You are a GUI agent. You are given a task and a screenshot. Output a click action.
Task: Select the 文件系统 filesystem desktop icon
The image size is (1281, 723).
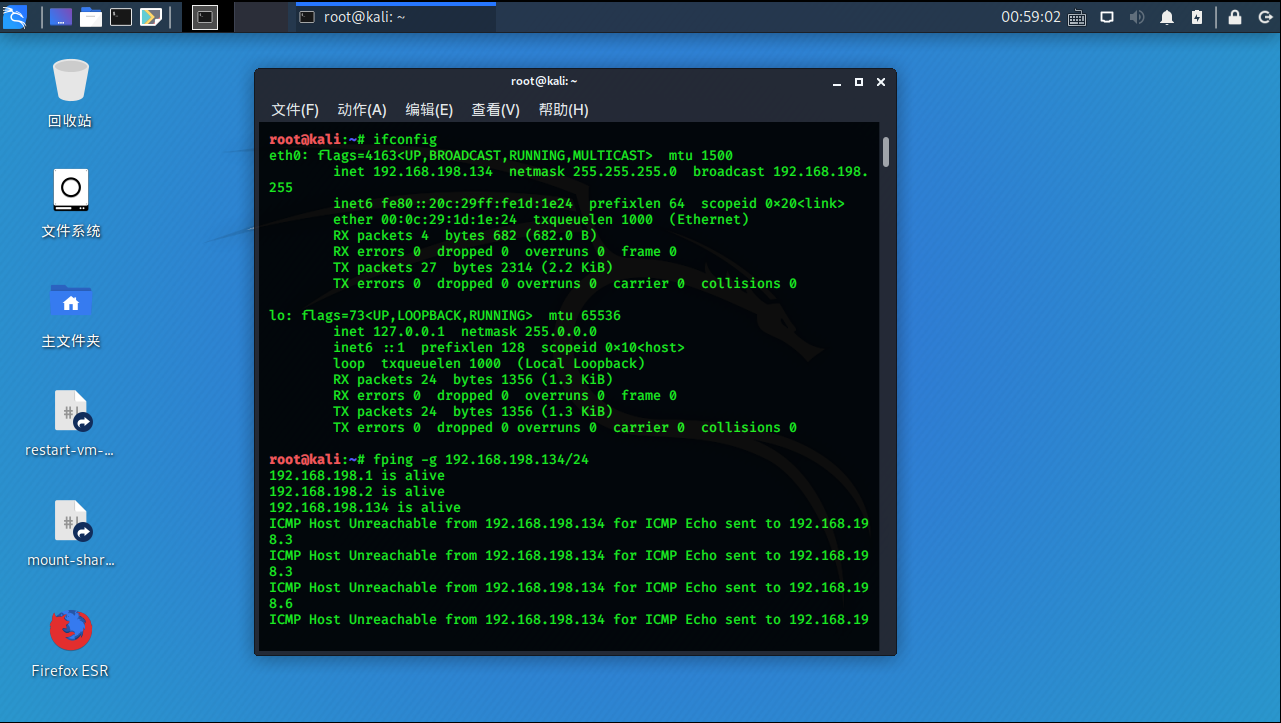(70, 203)
